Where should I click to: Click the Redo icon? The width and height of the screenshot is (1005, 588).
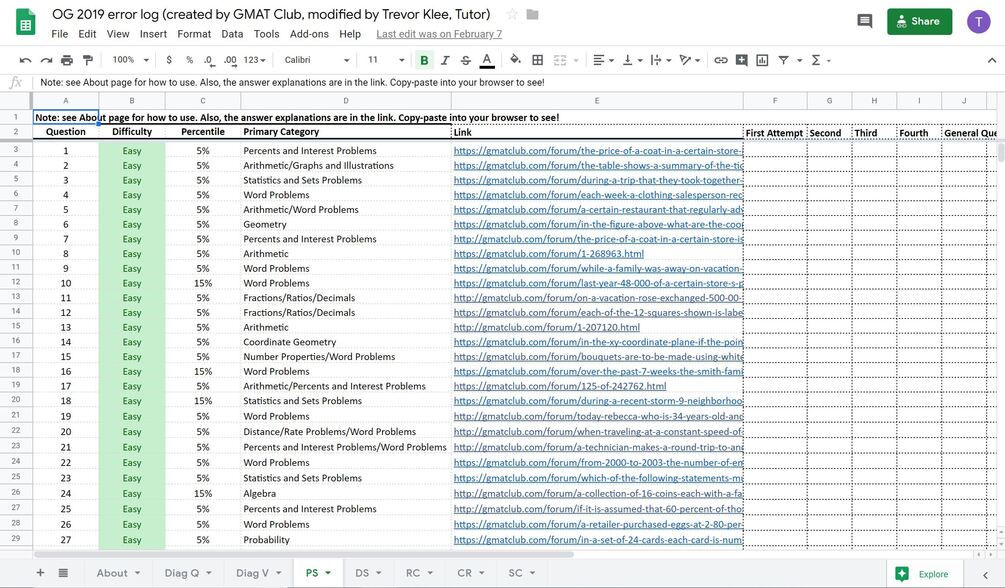point(46,60)
